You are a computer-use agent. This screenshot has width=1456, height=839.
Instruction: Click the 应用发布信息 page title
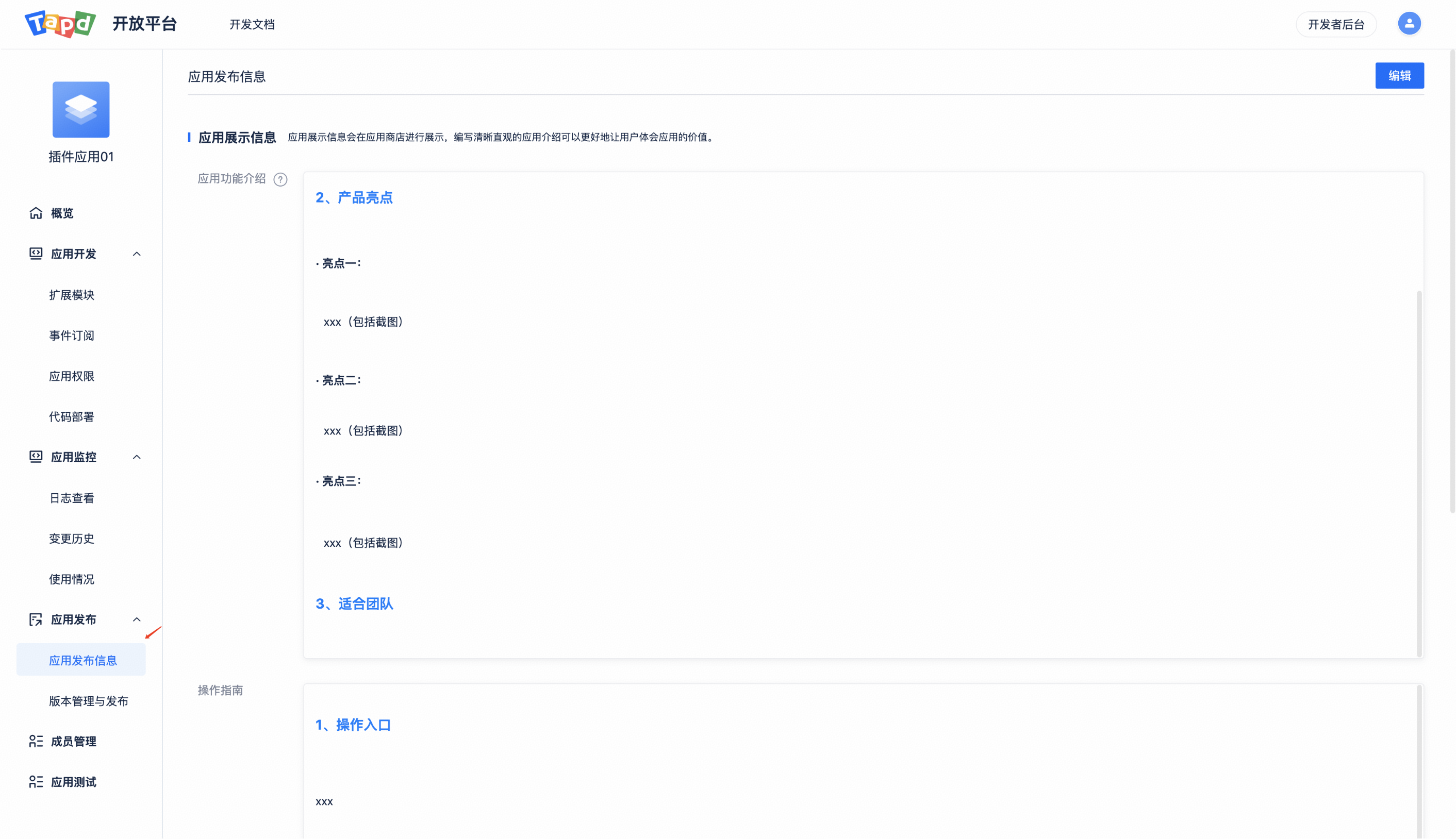226,77
